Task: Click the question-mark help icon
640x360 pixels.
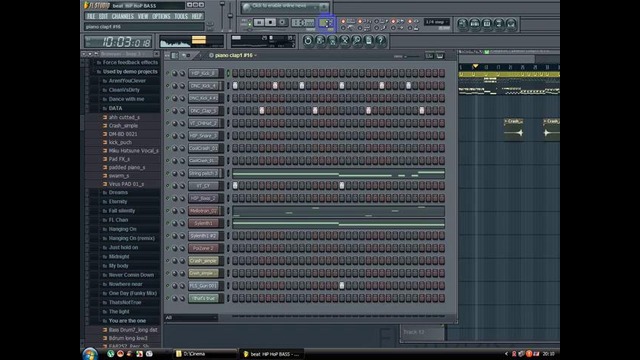Action: pyautogui.click(x=381, y=40)
